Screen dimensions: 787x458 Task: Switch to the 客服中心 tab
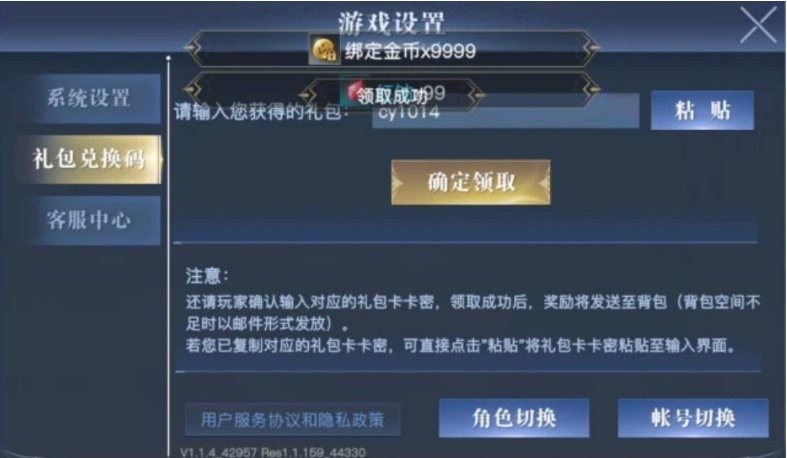click(89, 220)
